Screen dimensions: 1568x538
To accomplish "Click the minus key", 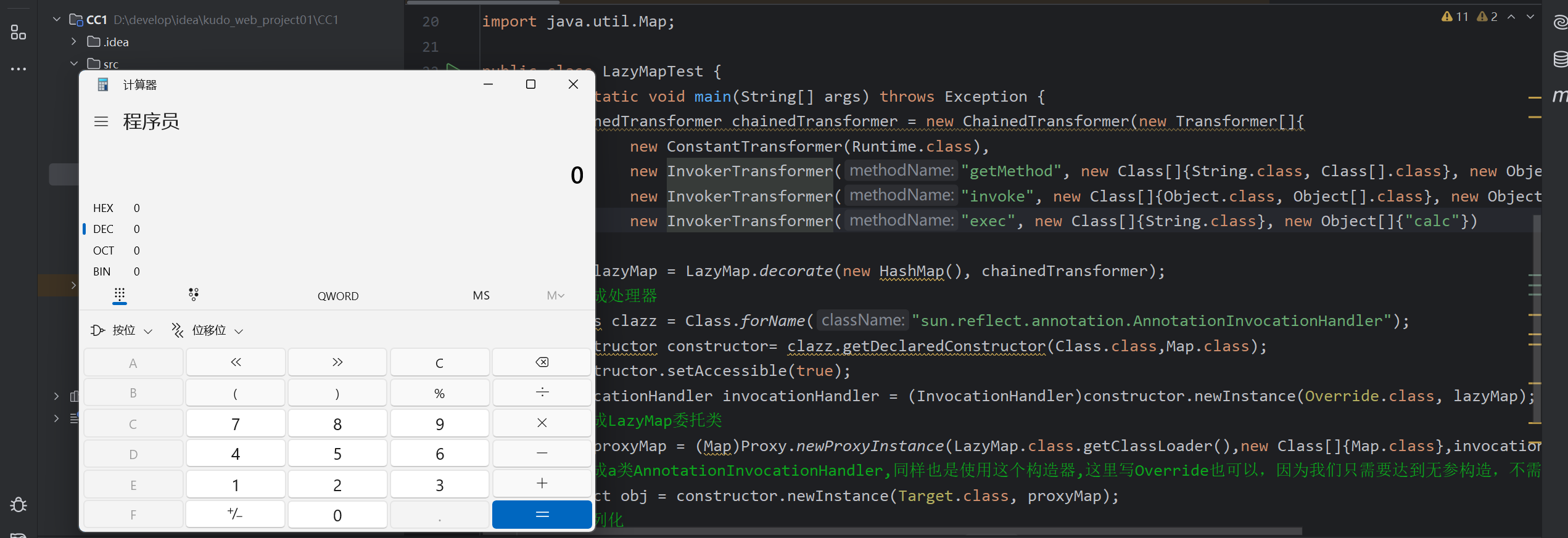I will [x=542, y=454].
